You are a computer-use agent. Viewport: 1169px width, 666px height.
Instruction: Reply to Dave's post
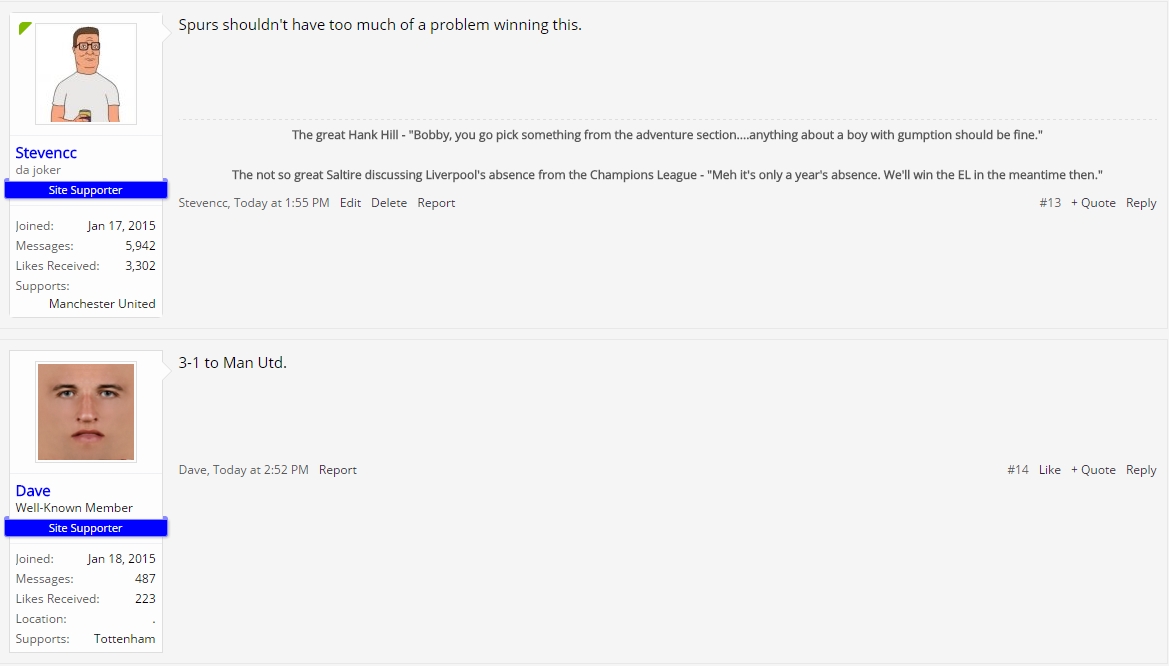point(1141,470)
